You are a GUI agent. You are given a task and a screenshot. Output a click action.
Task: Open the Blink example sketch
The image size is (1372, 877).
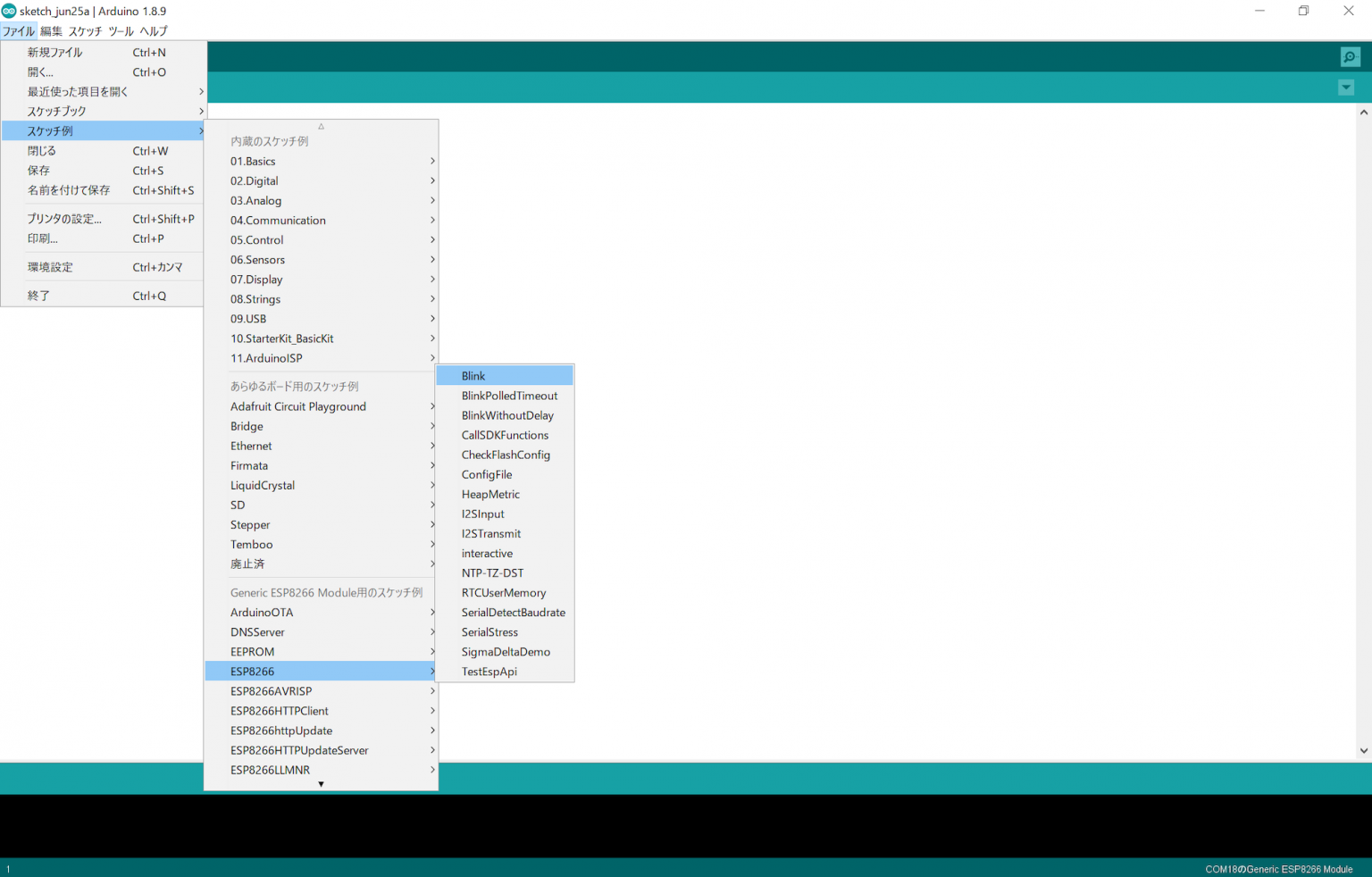click(x=473, y=376)
